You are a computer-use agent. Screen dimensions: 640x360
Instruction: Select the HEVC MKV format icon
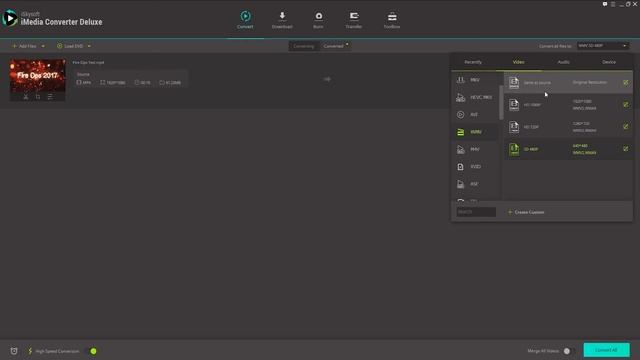pos(460,97)
